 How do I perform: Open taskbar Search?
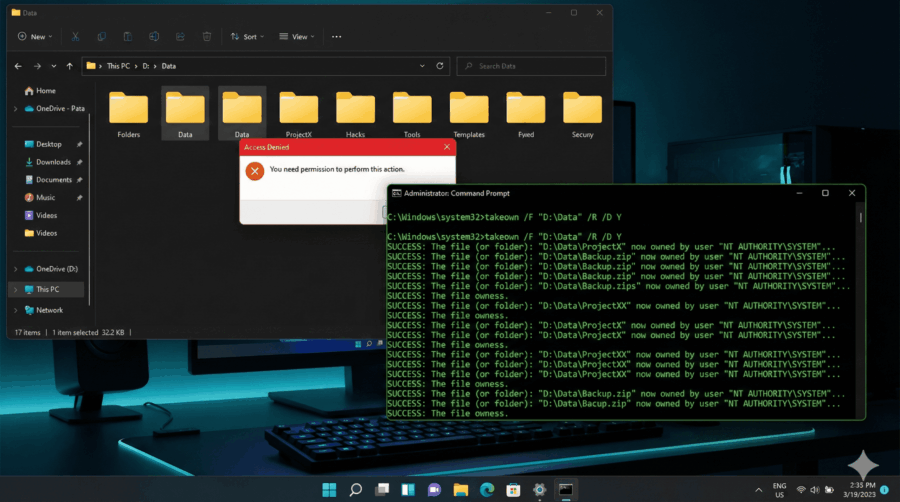click(x=356, y=489)
